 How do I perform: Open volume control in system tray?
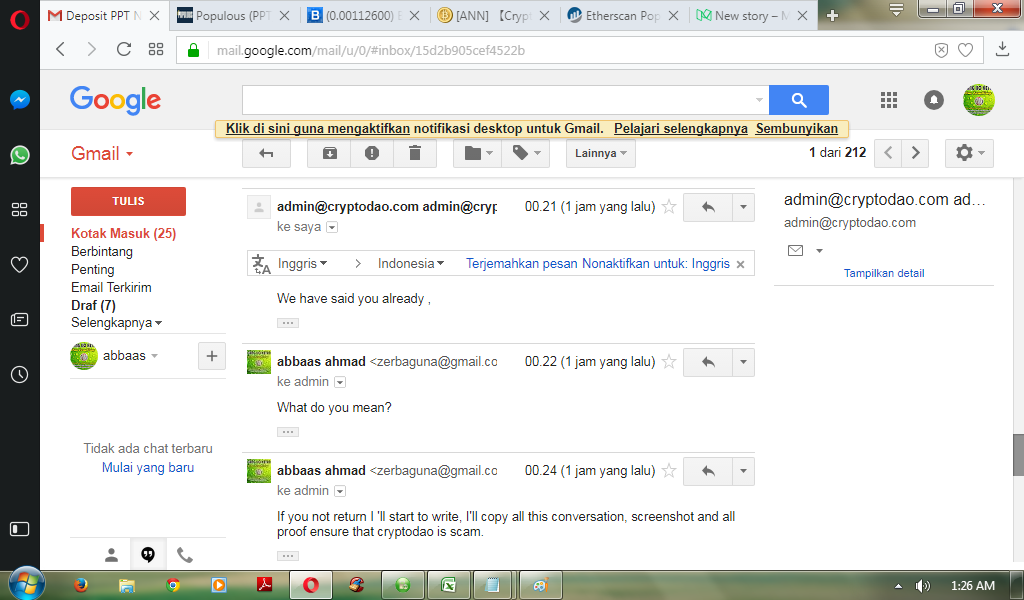tap(923, 586)
